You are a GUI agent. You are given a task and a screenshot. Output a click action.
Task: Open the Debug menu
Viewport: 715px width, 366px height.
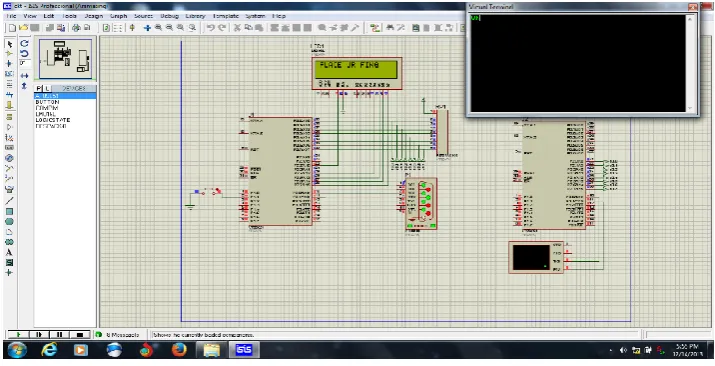click(169, 16)
